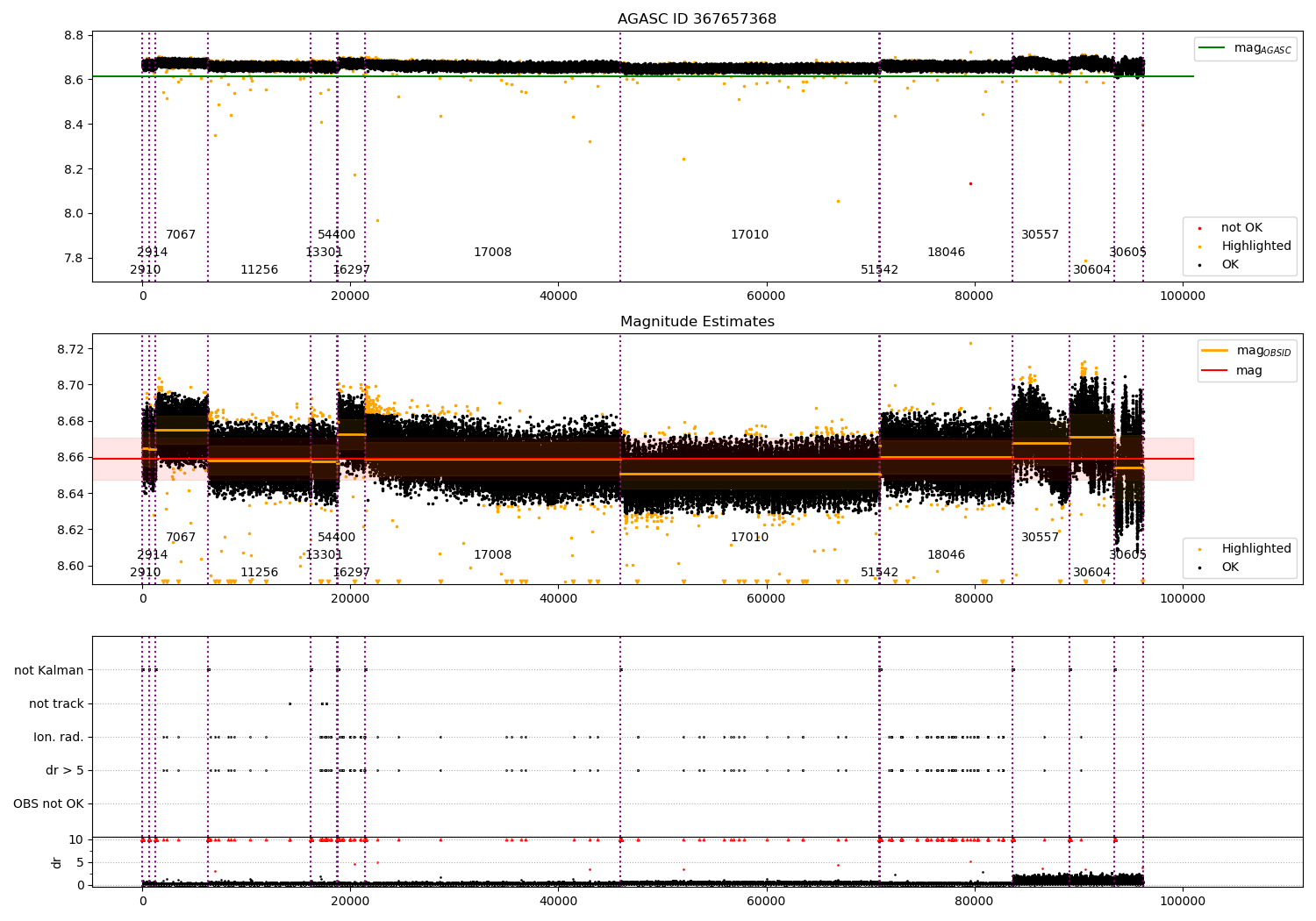Click the 8.66 y-axis tick of middle plot
This screenshot has width=1316, height=921.
pyautogui.click(x=71, y=458)
